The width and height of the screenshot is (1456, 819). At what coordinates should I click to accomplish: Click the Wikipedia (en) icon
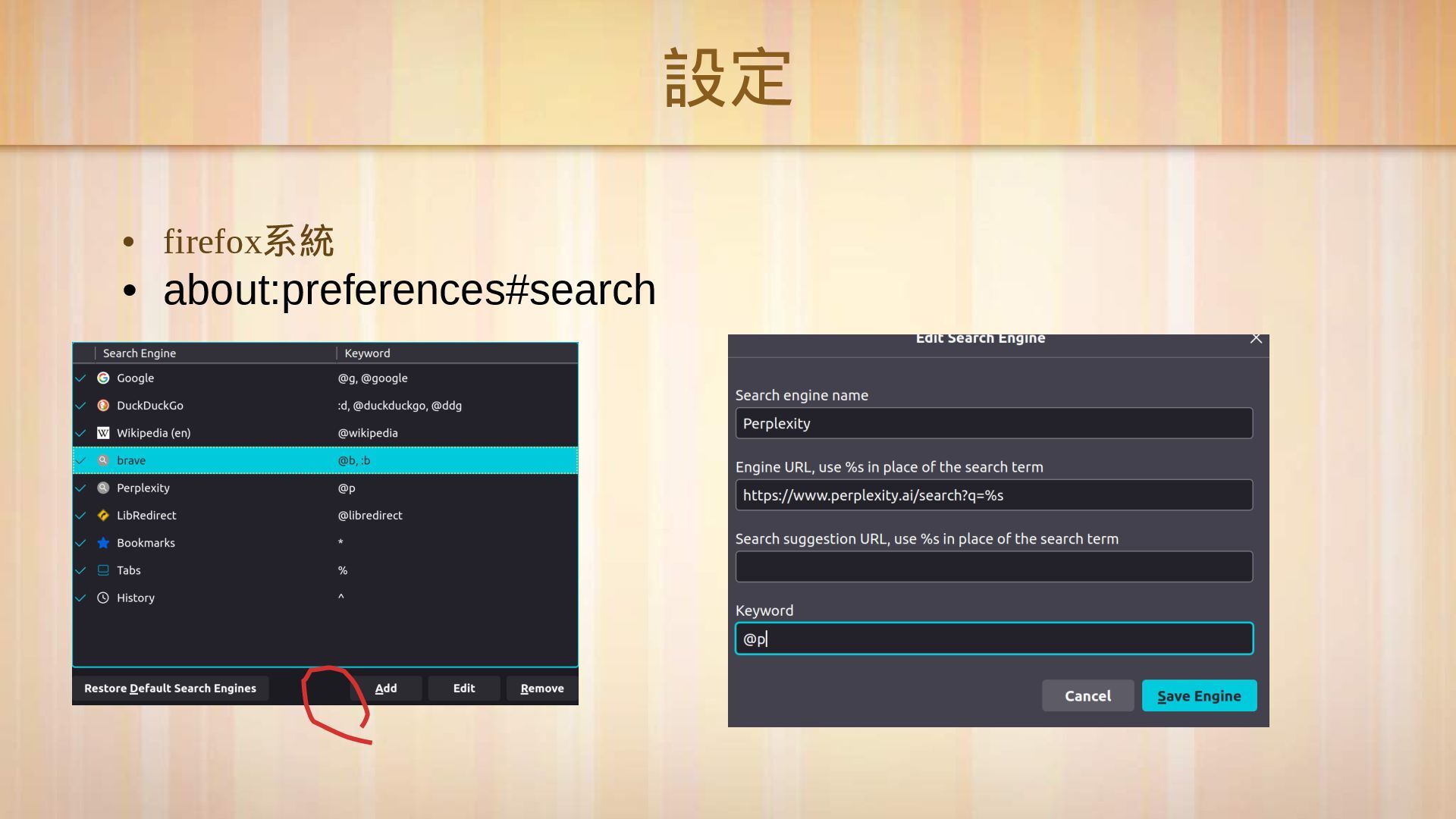(x=103, y=433)
